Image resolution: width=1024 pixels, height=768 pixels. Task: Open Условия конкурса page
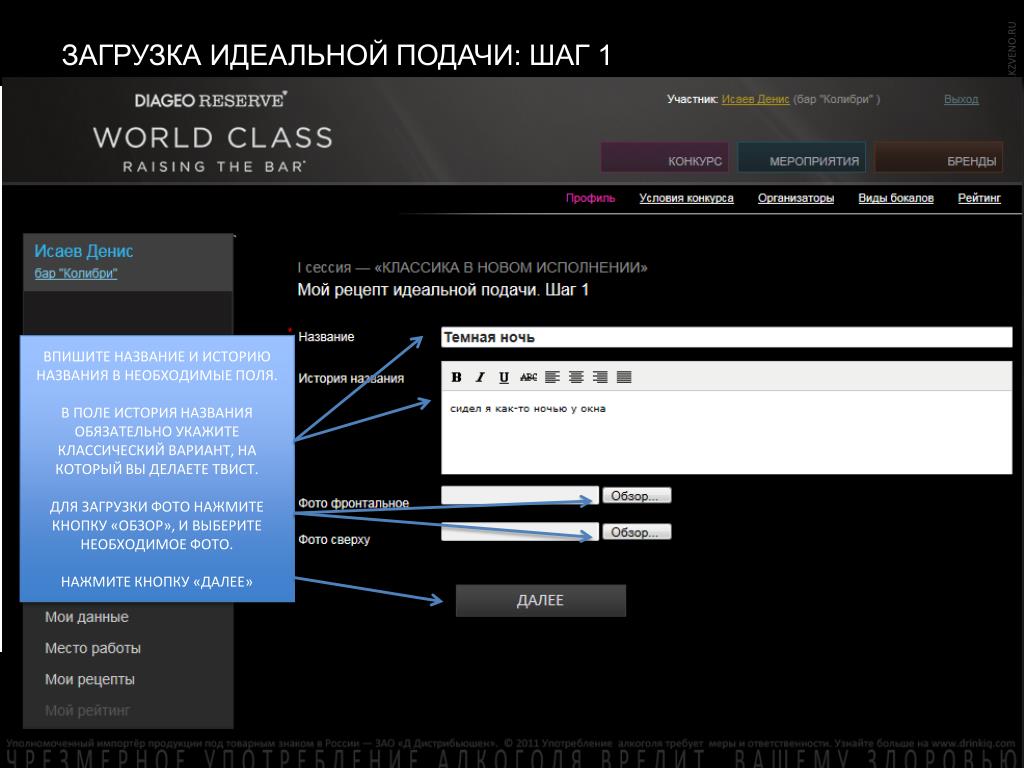pos(686,198)
